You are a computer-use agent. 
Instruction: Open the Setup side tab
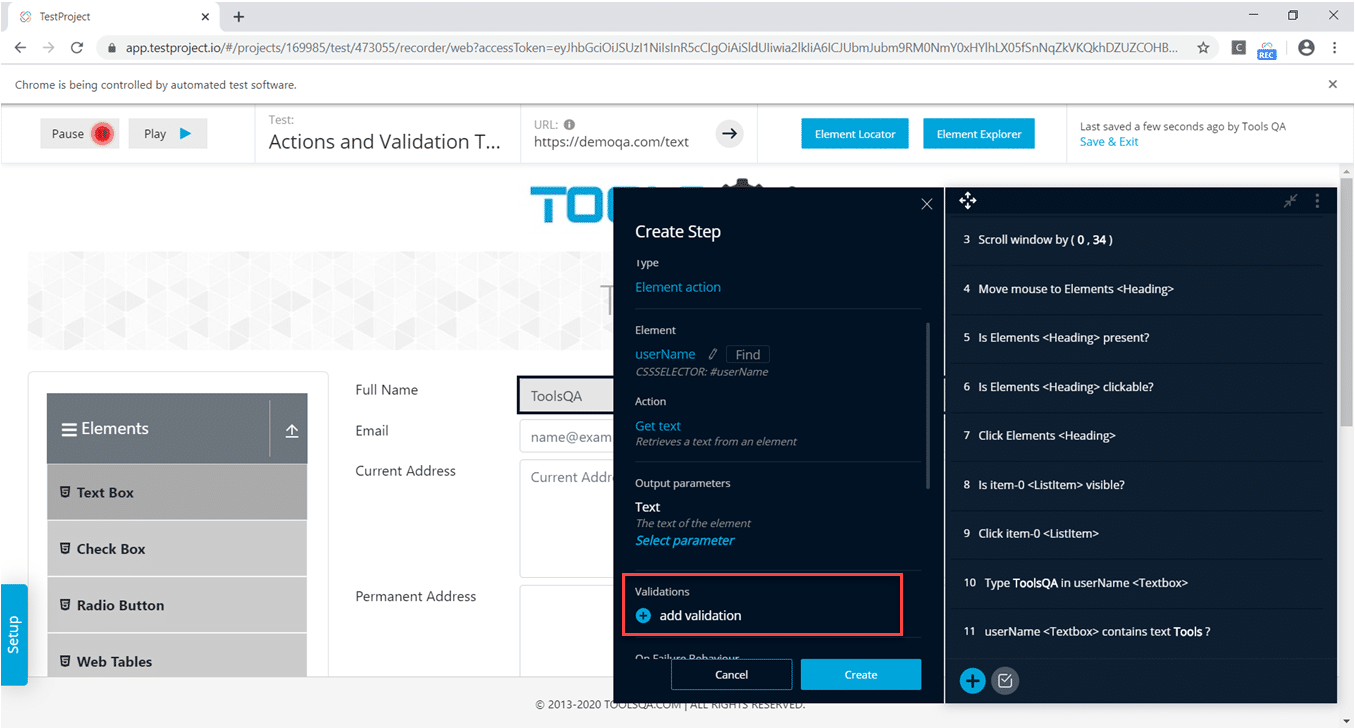pos(14,635)
